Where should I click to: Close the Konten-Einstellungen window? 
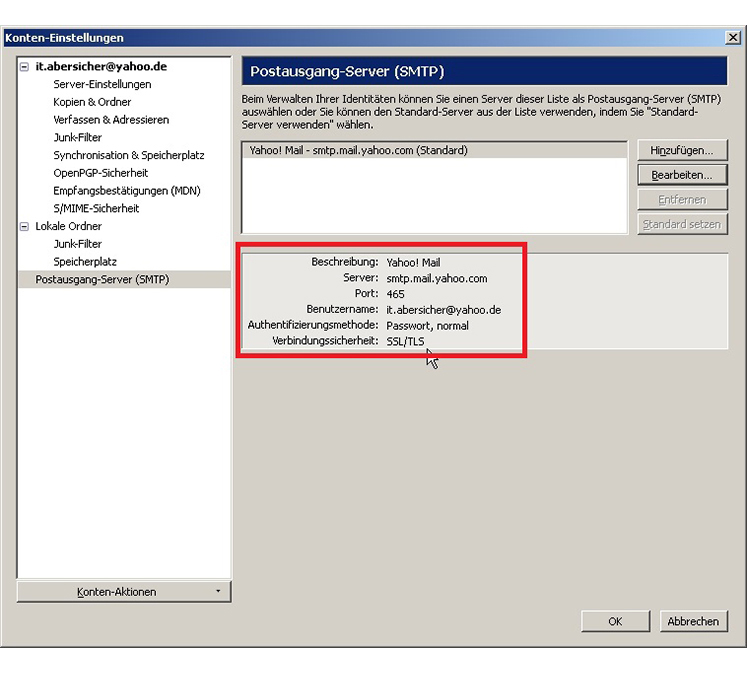(x=732, y=38)
